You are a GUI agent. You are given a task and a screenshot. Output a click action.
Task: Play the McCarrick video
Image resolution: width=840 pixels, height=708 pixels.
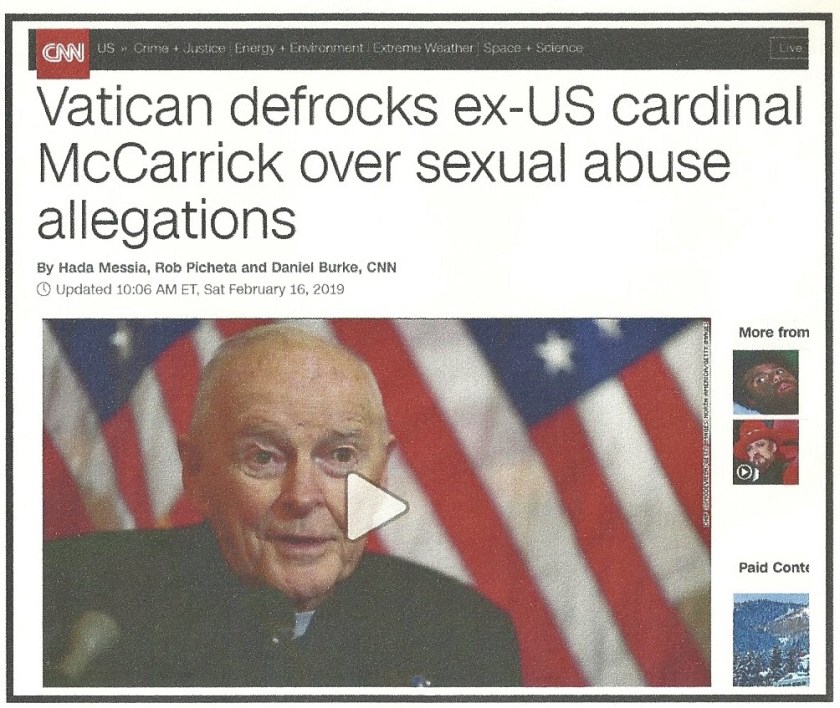[376, 506]
